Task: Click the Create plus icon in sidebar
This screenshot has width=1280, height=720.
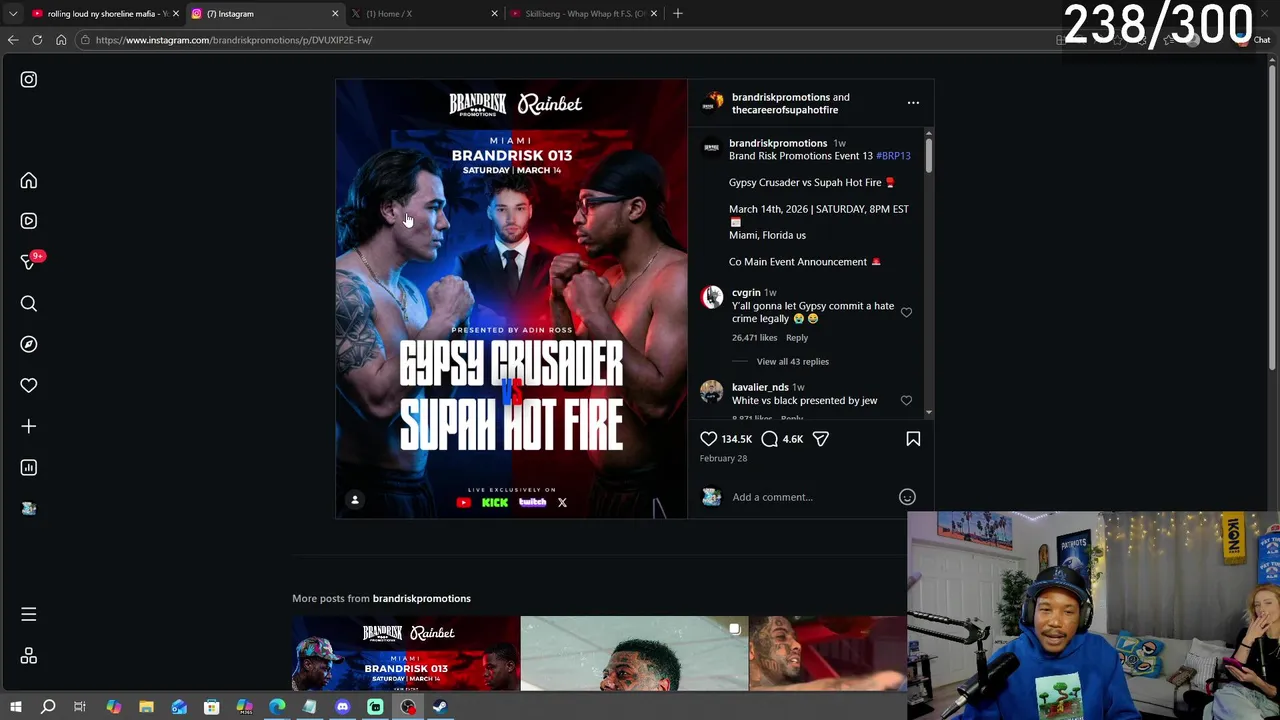Action: tap(29, 426)
